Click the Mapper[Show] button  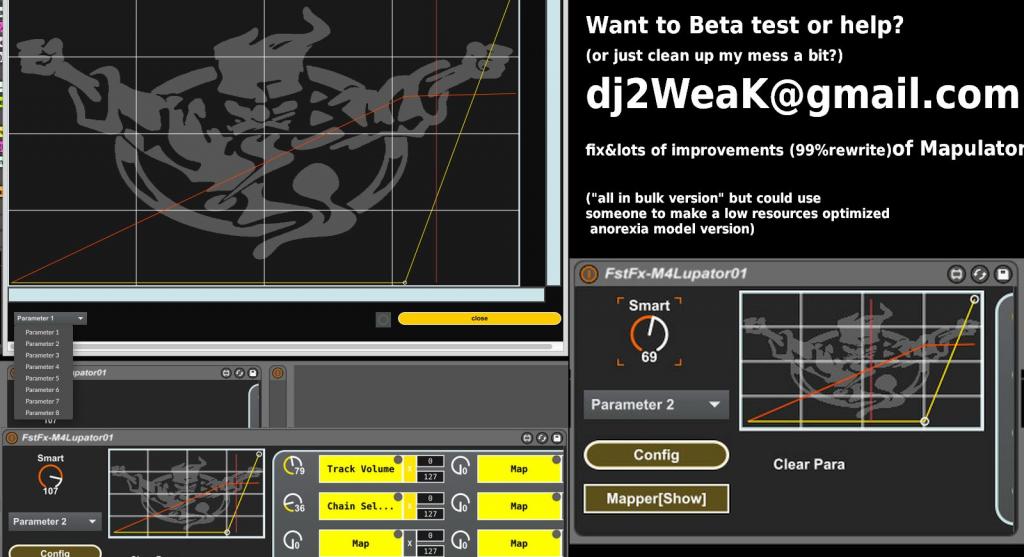pyautogui.click(x=656, y=499)
